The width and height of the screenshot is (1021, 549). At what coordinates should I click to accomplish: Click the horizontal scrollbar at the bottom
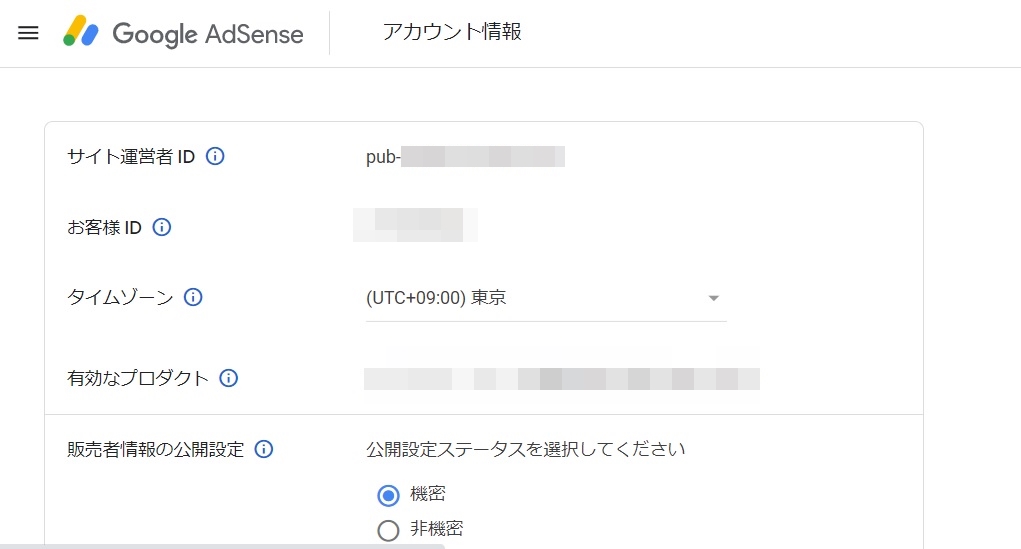[x=222, y=545]
